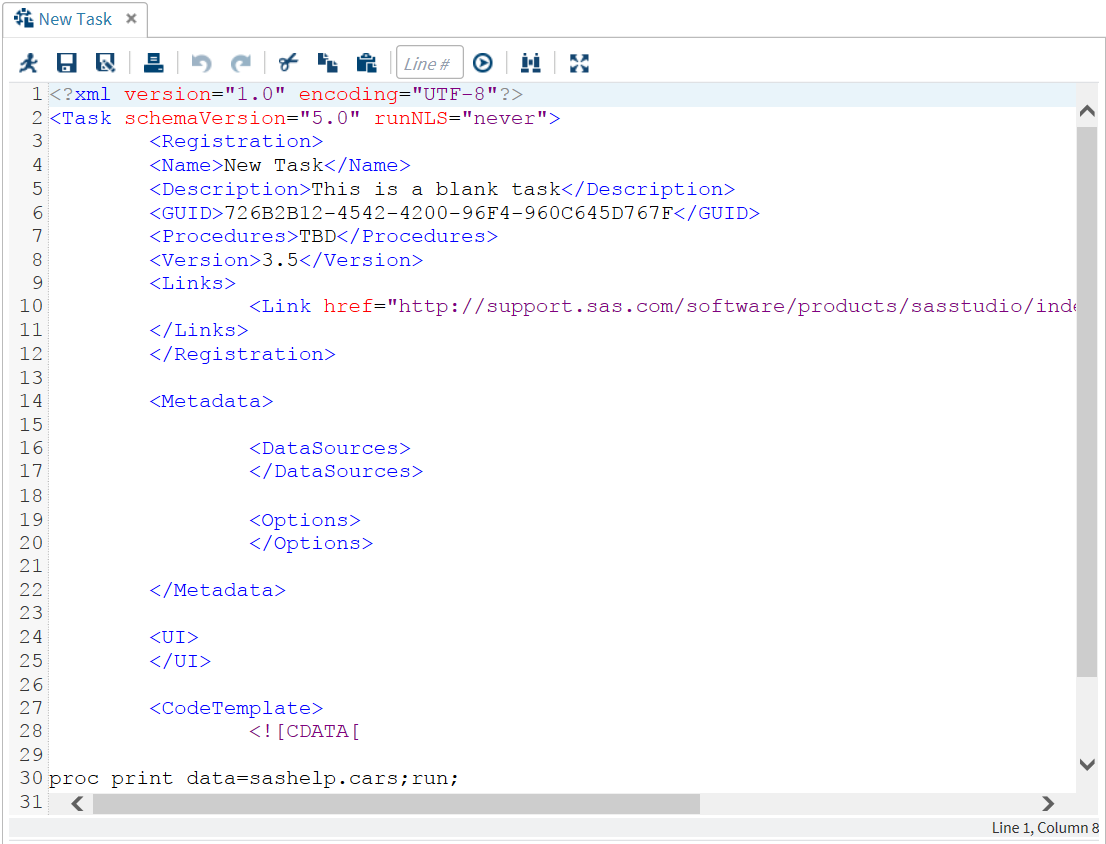Cut selection with the scissors icon
The image size is (1106, 844).
click(288, 63)
